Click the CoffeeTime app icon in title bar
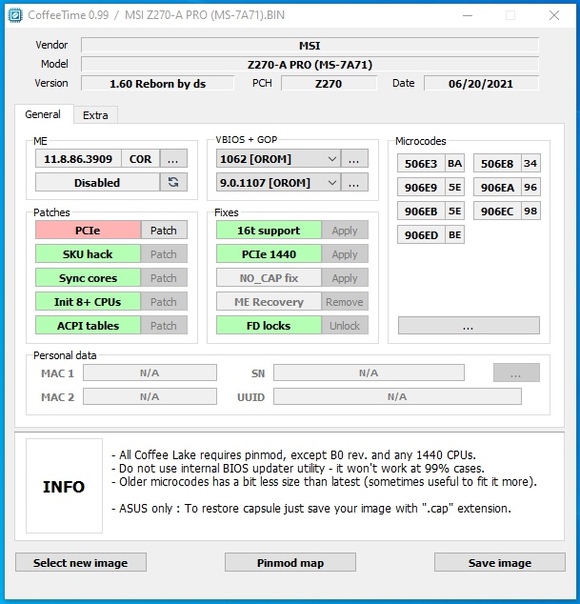This screenshot has height=604, width=580. [x=15, y=15]
